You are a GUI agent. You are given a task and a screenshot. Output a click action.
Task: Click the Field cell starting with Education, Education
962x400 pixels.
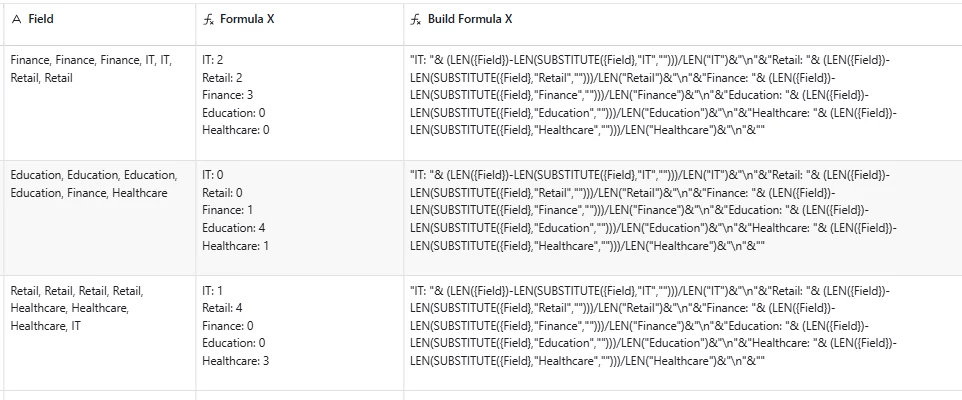click(x=100, y=218)
